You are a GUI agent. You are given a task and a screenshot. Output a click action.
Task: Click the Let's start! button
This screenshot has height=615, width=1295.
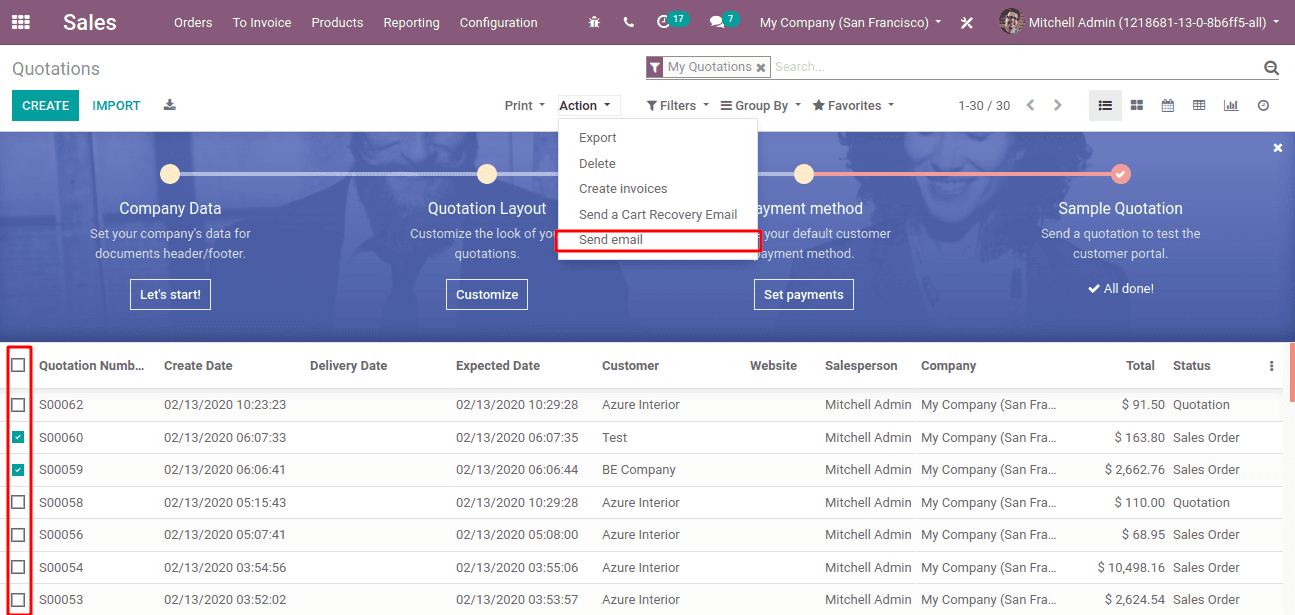[x=170, y=294]
